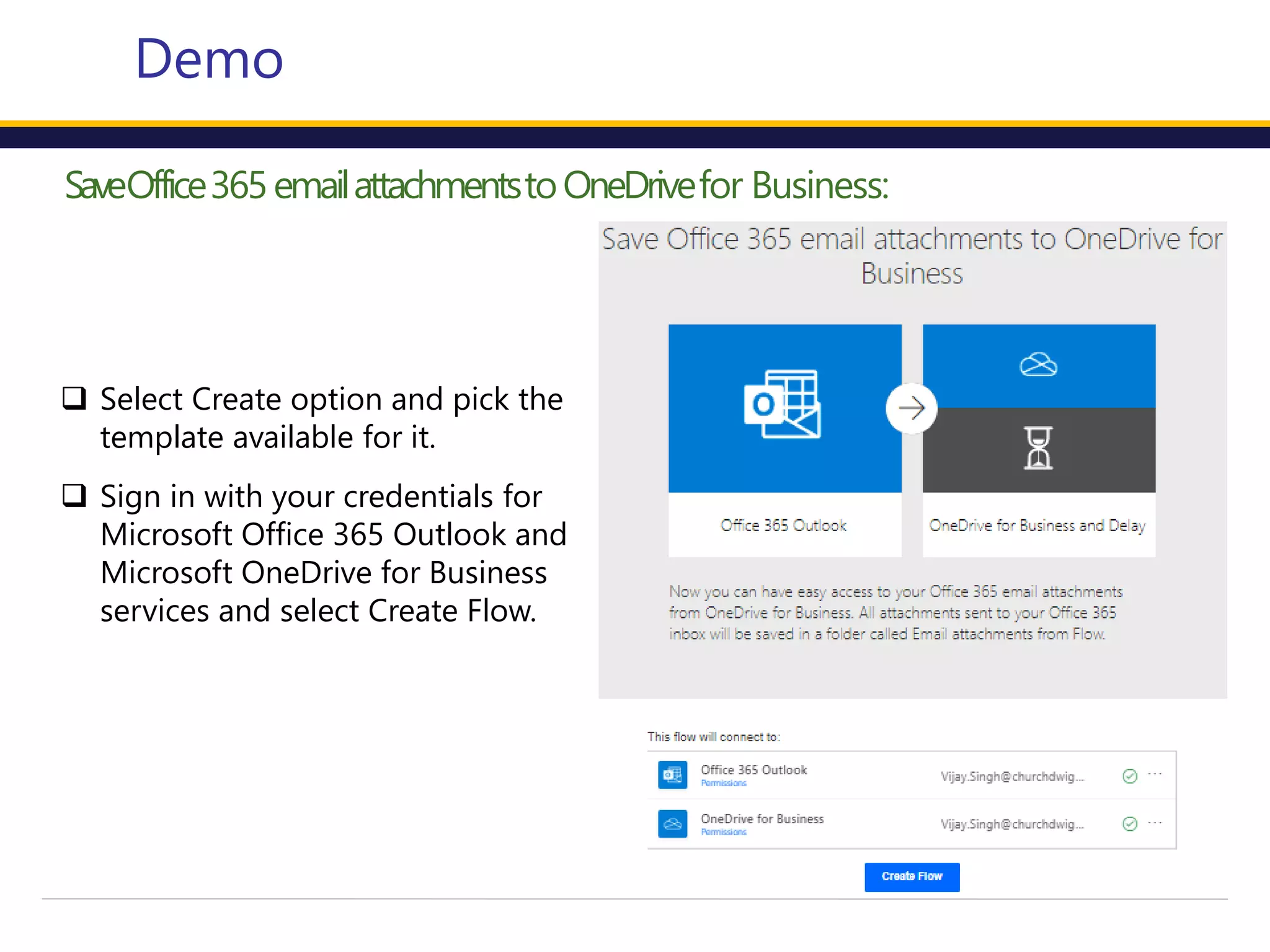Viewport: 1270px width, 952px height.
Task: Click the account email in OneDrive for Business row
Action: coord(1012,824)
